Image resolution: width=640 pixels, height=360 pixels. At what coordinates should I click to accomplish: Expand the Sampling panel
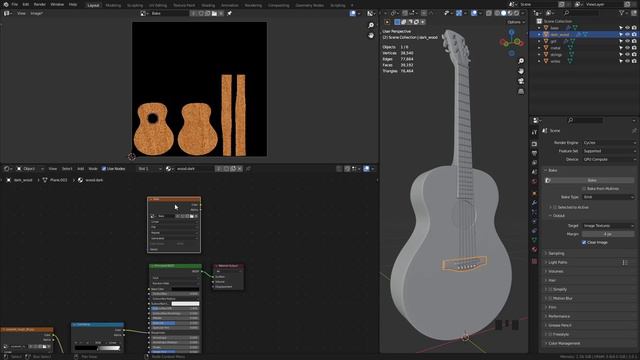pos(590,253)
